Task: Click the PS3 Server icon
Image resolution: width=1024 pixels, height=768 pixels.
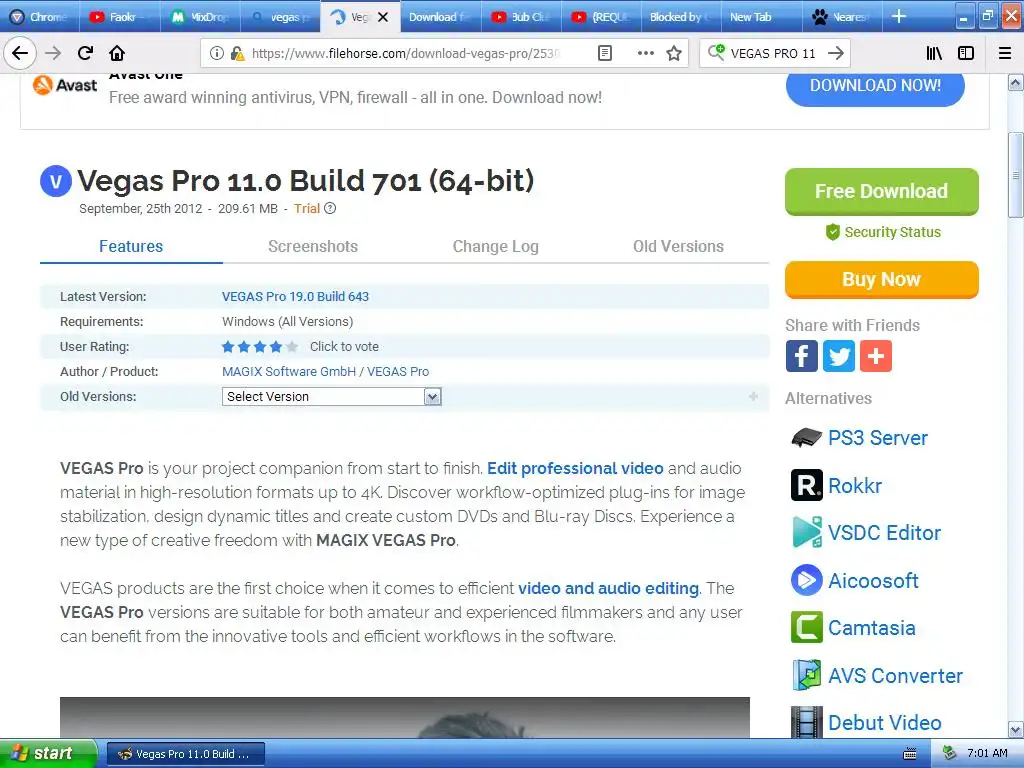Action: 807,438
